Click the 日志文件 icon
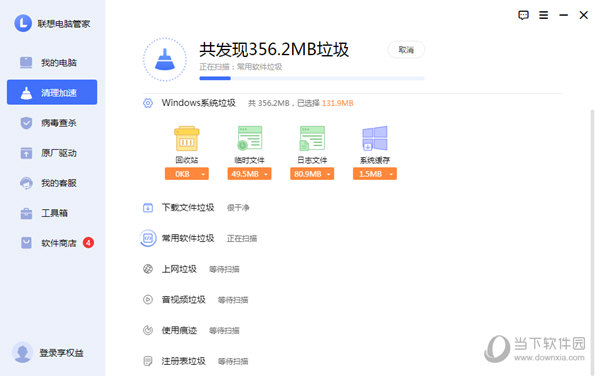 [312, 138]
